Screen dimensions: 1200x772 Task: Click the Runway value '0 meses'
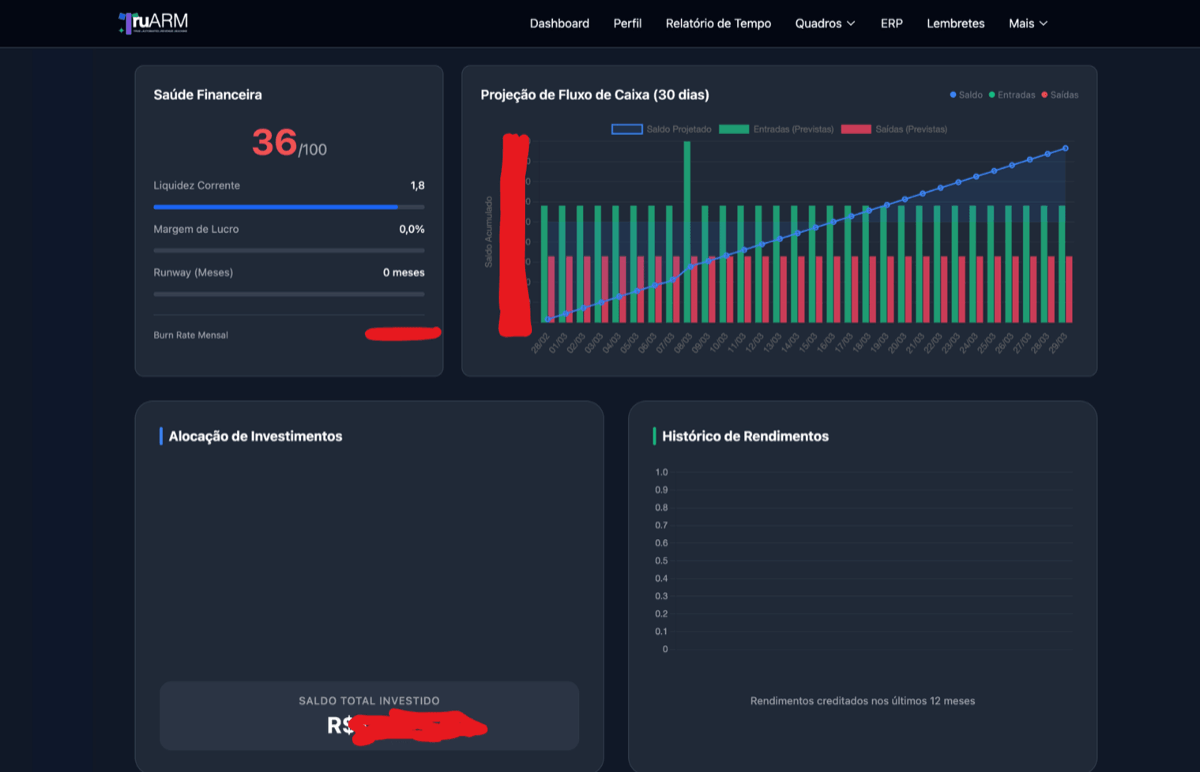[404, 272]
